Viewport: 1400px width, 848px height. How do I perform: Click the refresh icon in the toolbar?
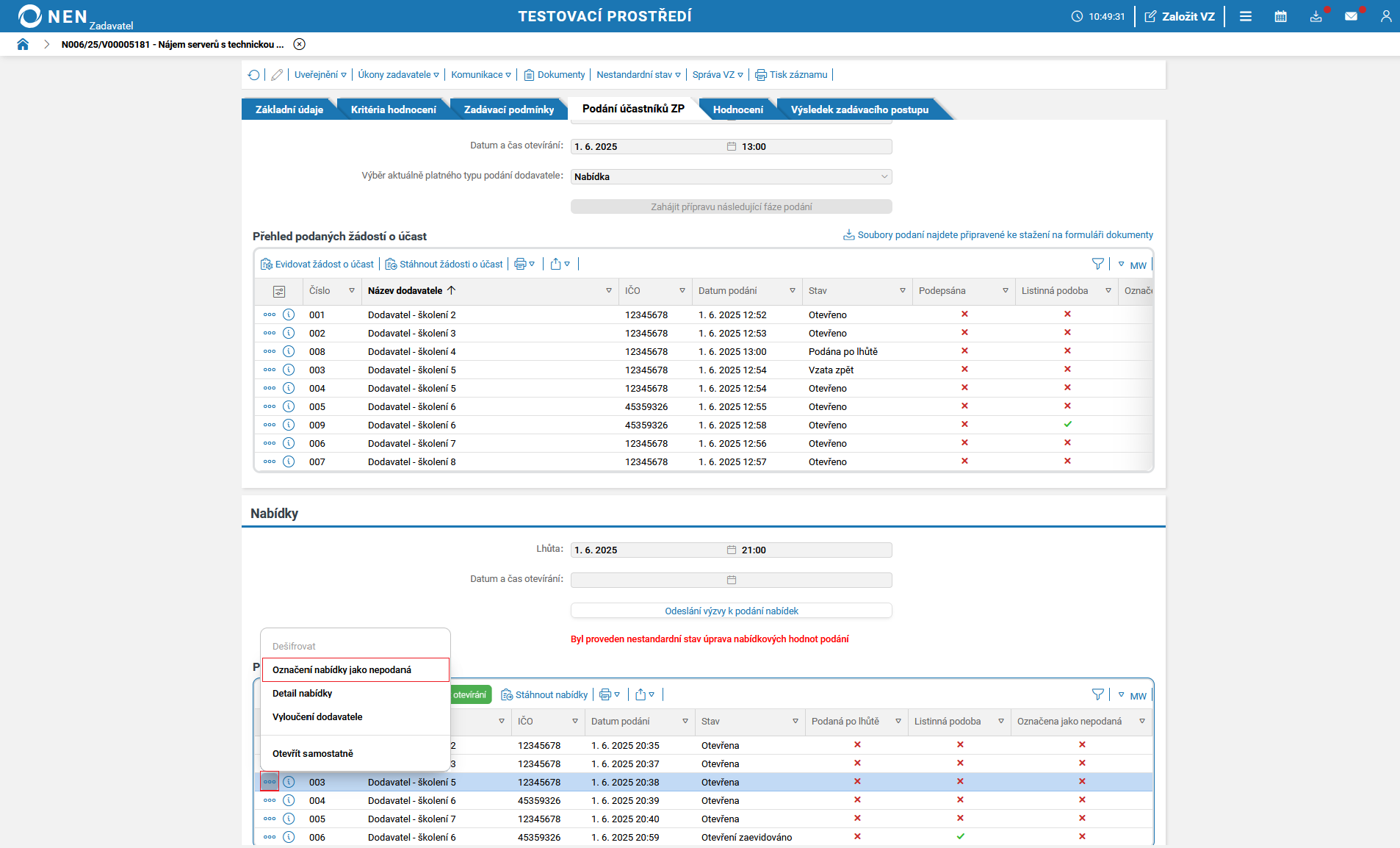(254, 75)
